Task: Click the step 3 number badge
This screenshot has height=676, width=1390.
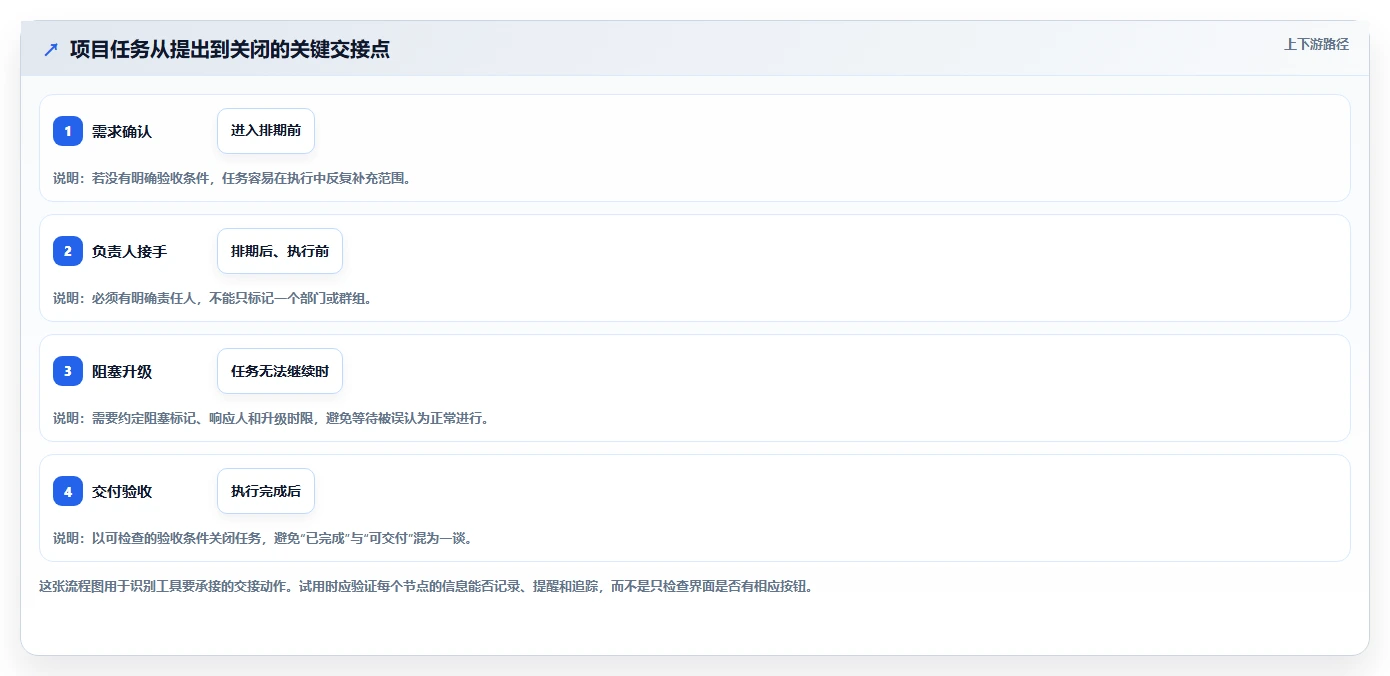Action: click(x=68, y=371)
